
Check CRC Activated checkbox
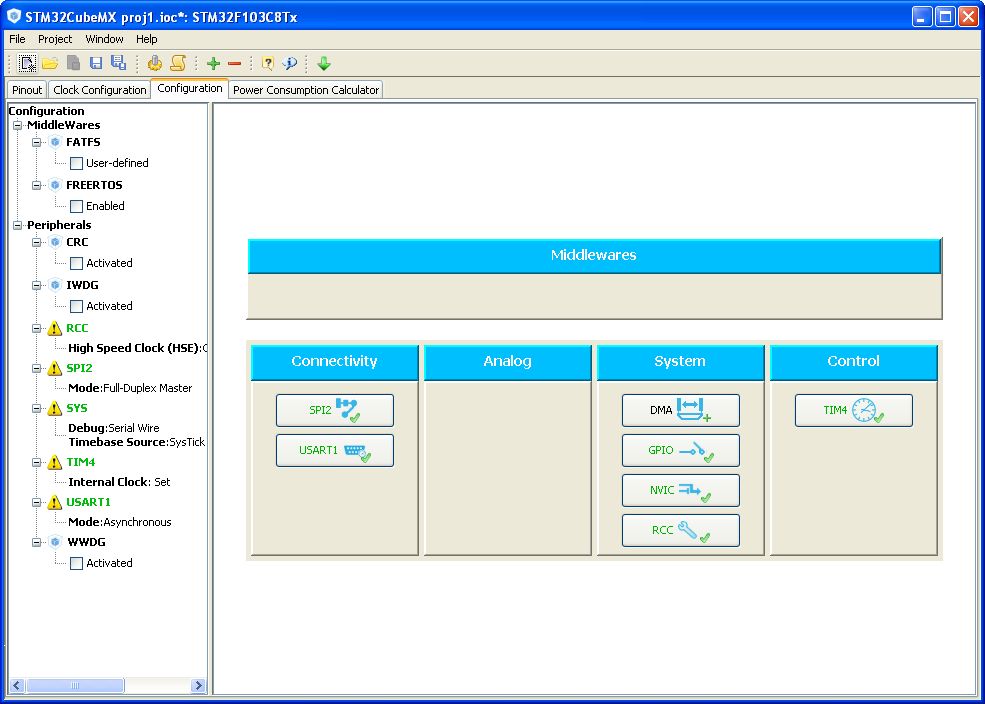coord(77,263)
